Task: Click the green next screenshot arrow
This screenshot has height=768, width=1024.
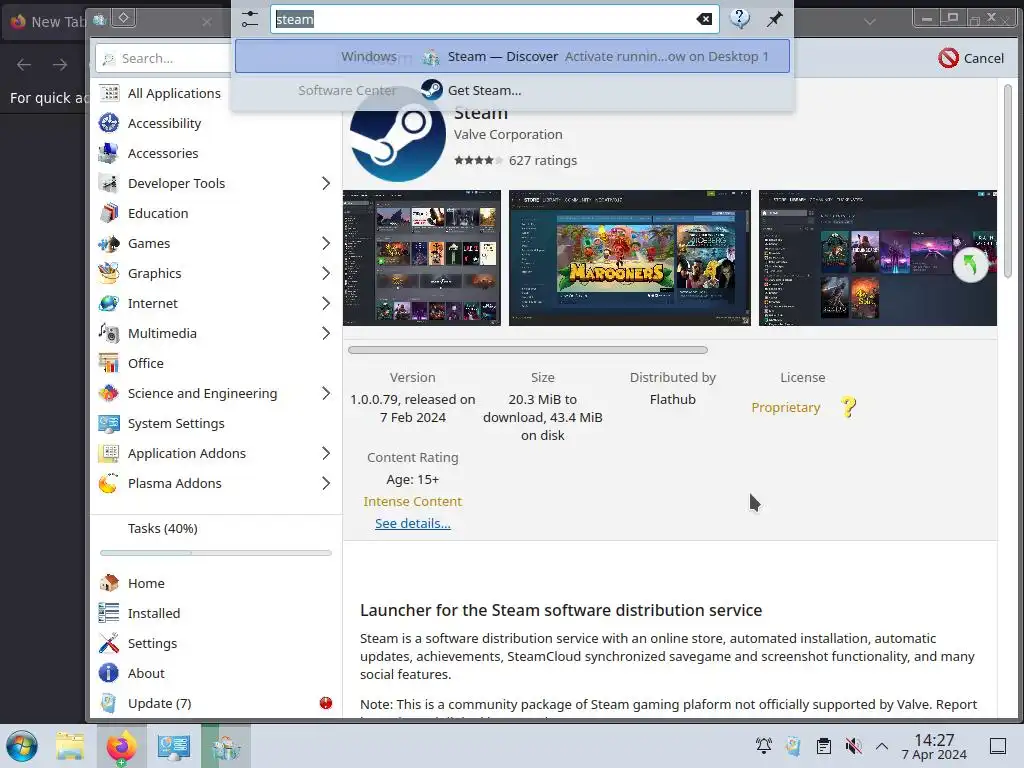Action: pyautogui.click(x=970, y=264)
